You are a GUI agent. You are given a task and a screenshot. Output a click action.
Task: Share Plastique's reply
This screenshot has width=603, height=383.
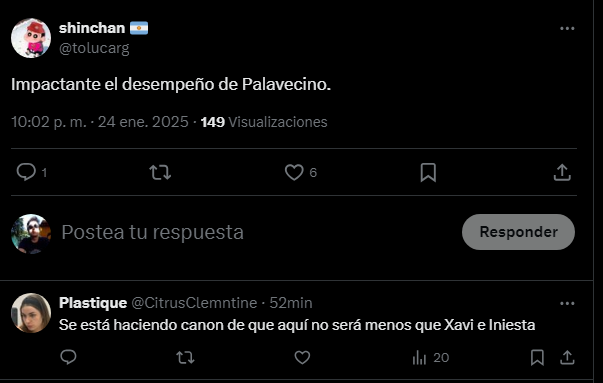click(567, 358)
